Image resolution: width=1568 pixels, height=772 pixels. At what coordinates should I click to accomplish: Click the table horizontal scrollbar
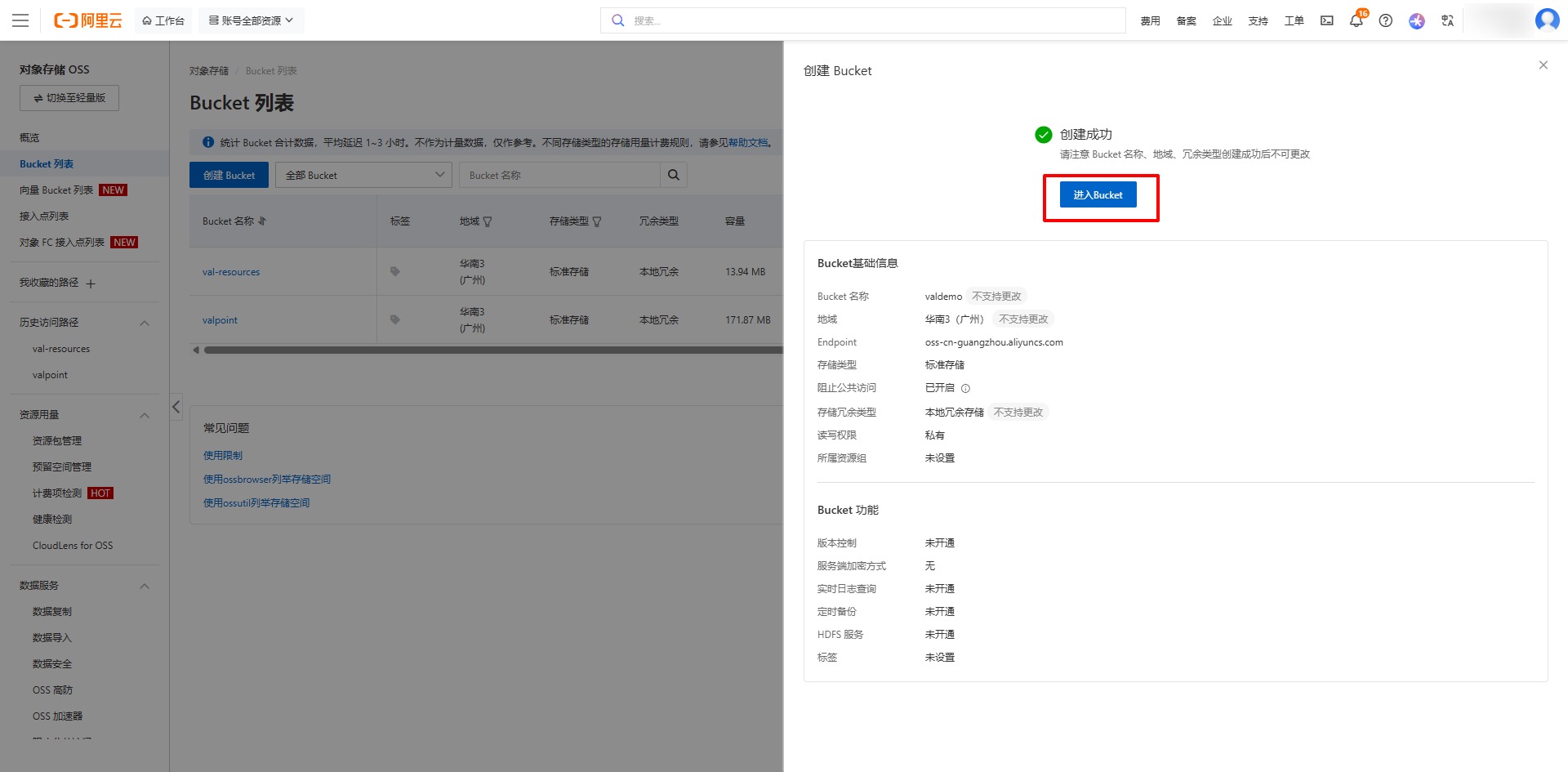pos(492,350)
